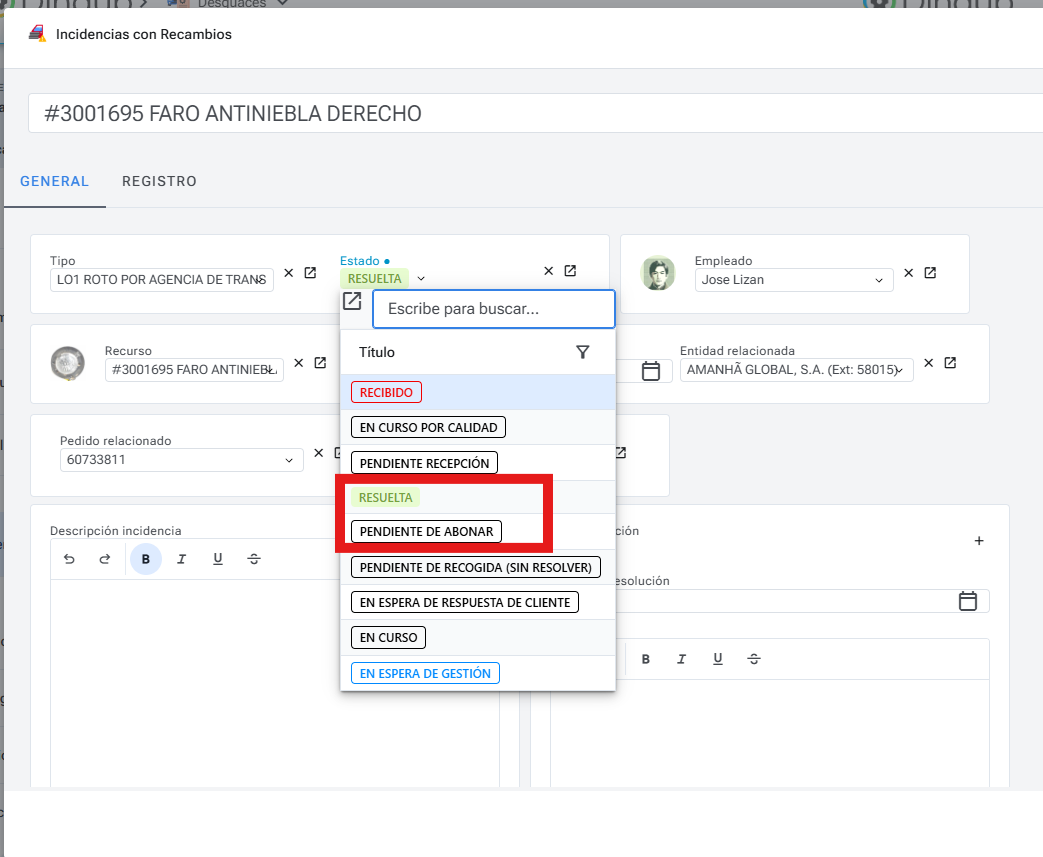Viewport: 1043px width, 857px height.
Task: Open external link icon next to Tipo
Action: tap(310, 273)
